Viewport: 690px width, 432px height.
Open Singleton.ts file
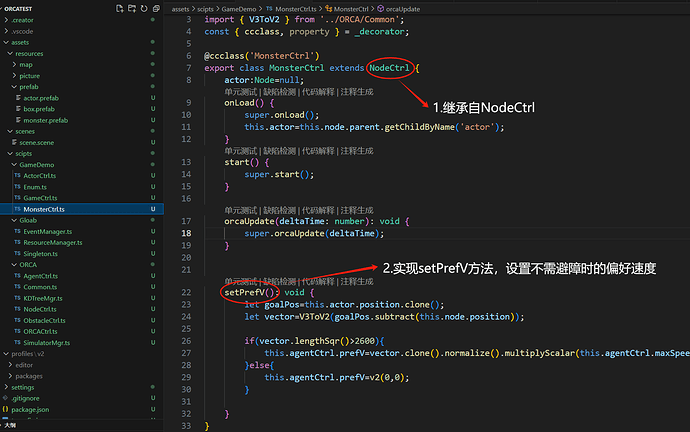pyautogui.click(x=40, y=253)
